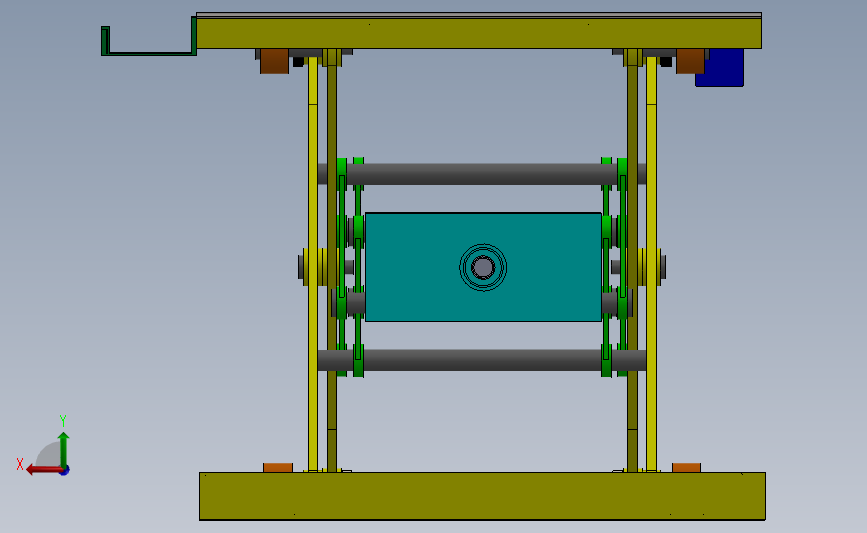This screenshot has width=867, height=533.
Task: Click the blue Z axis dot of the triad
Action: pos(65,471)
